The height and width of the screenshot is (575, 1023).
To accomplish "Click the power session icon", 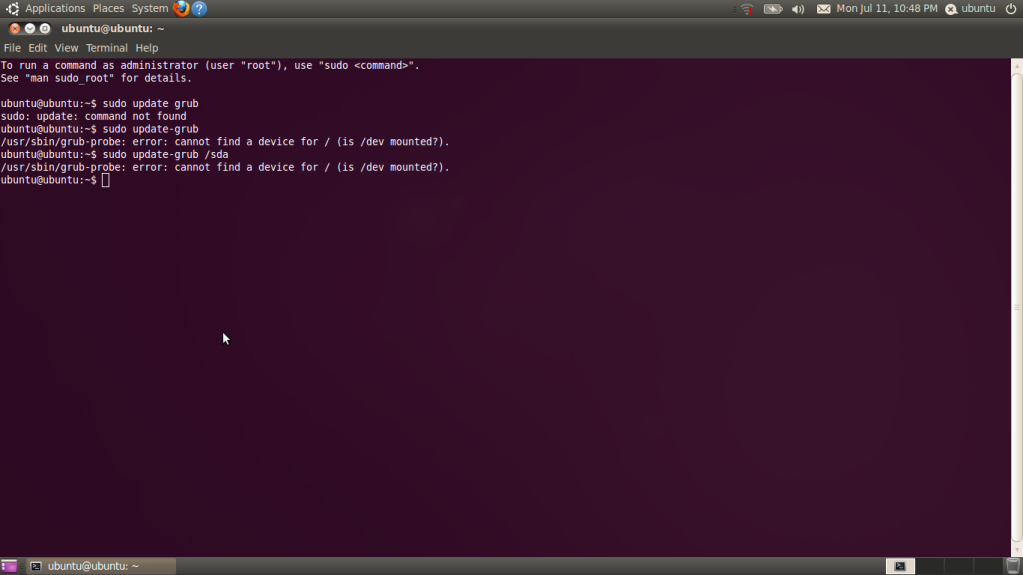I will pyautogui.click(x=1011, y=8).
